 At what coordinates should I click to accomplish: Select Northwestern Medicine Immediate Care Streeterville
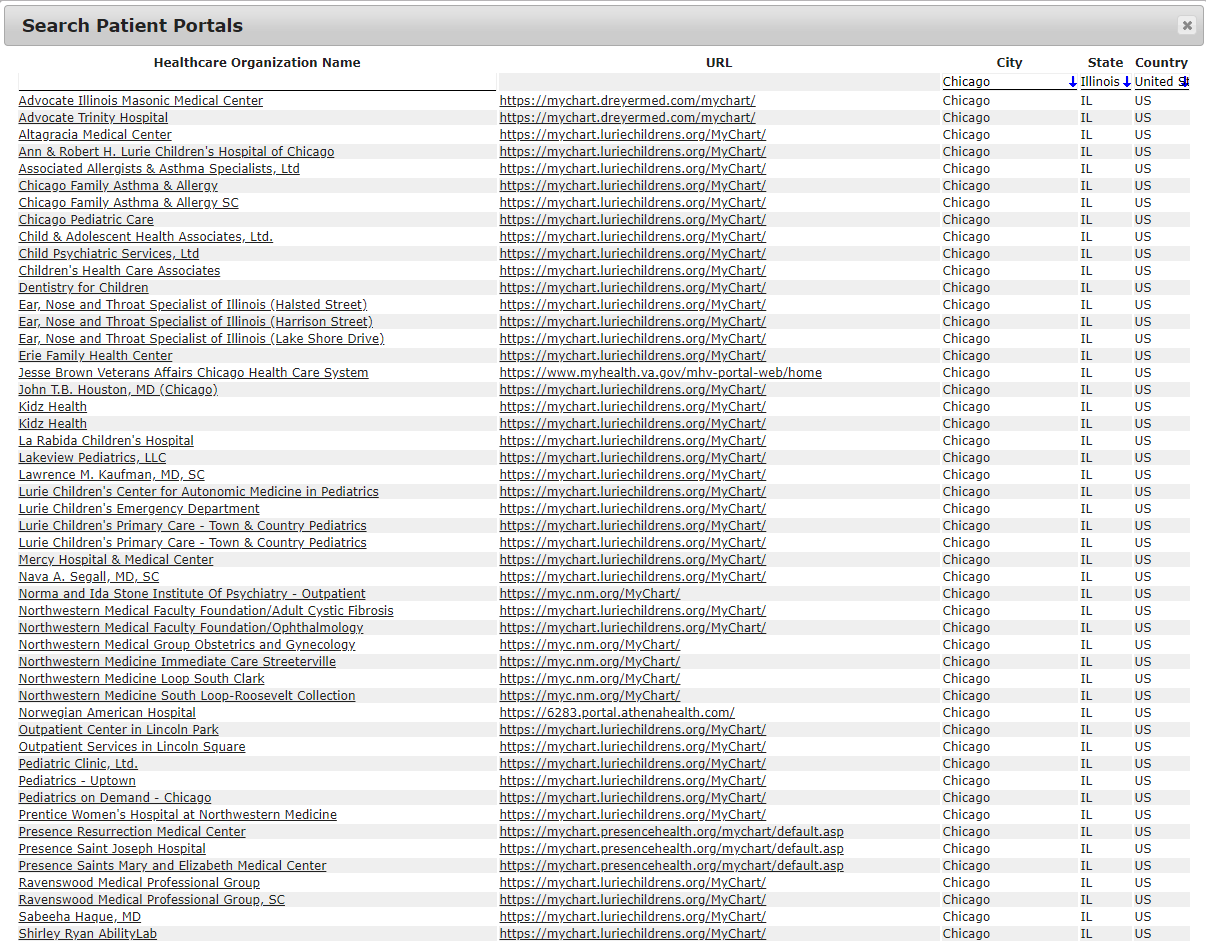177,662
